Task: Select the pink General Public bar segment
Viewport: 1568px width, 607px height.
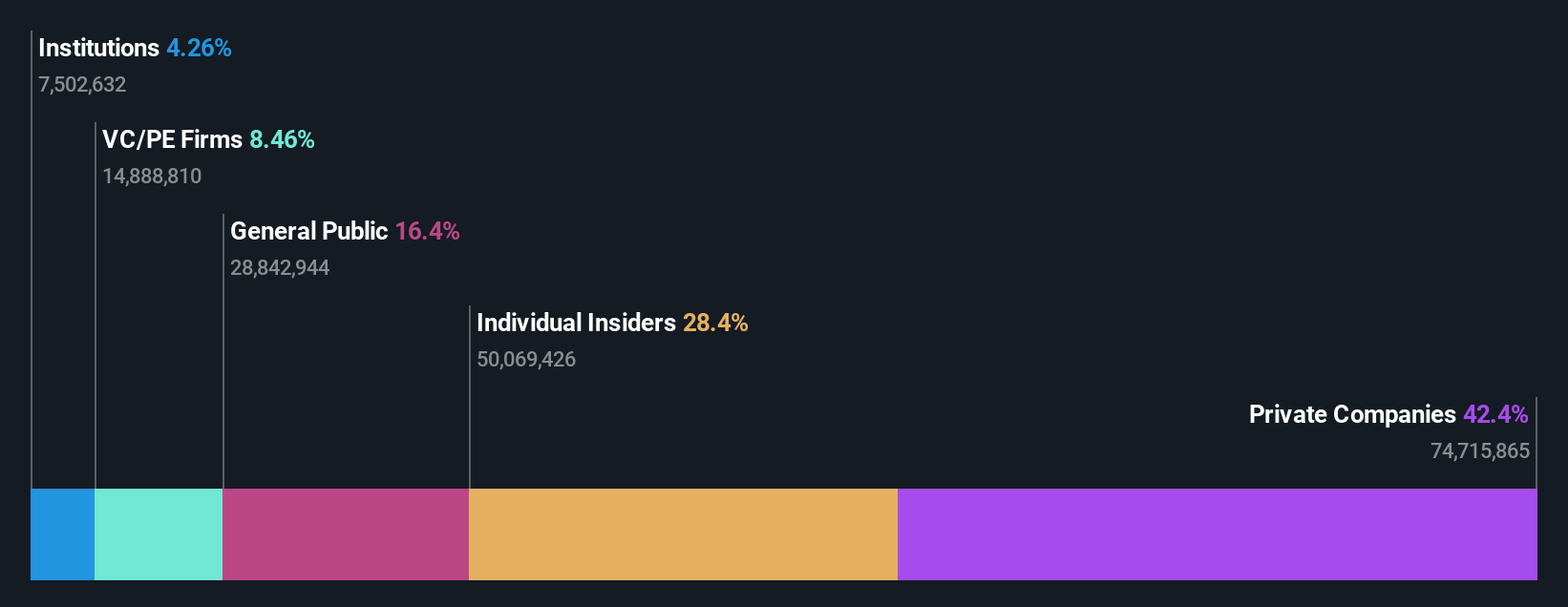Action: click(x=346, y=534)
